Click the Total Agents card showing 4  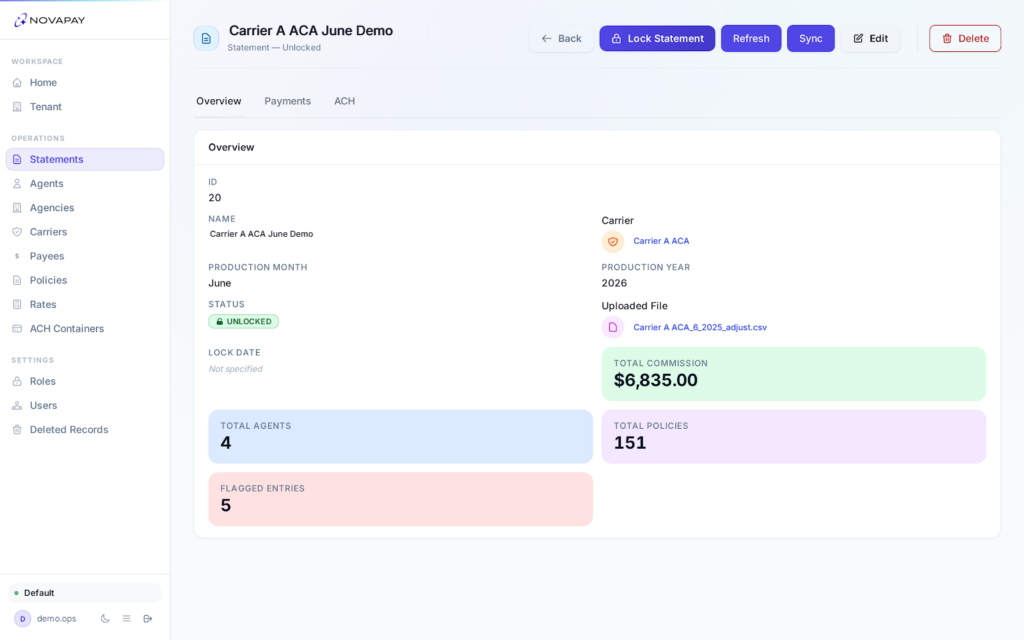pos(400,437)
